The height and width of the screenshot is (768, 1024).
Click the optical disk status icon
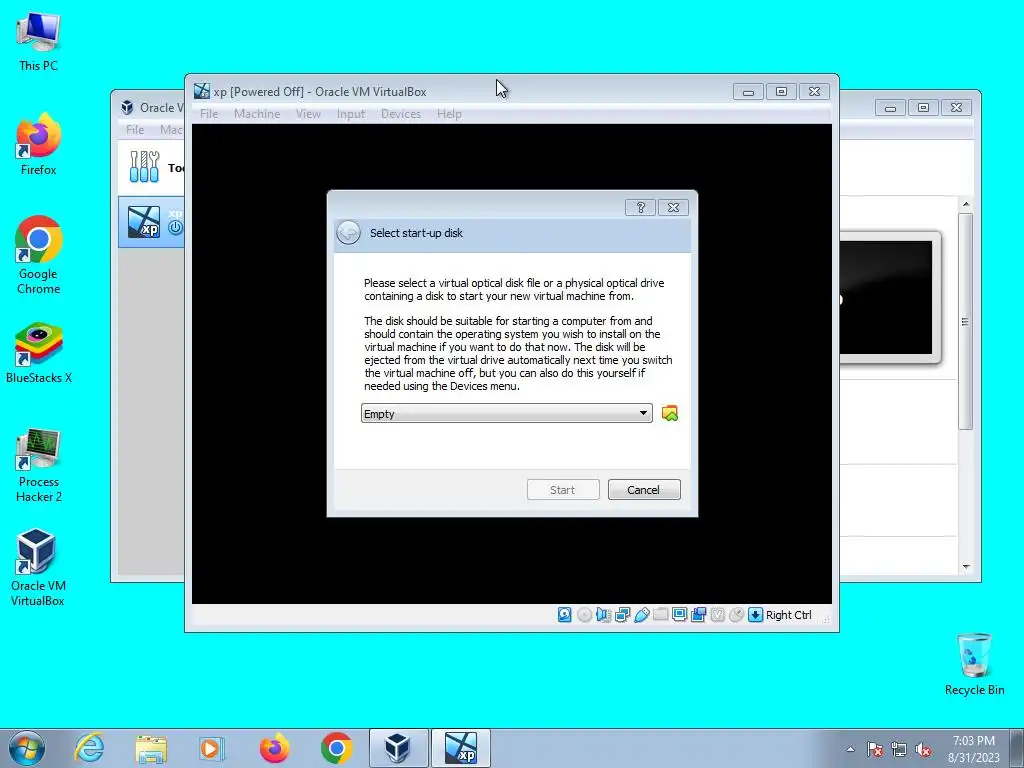[x=584, y=615]
